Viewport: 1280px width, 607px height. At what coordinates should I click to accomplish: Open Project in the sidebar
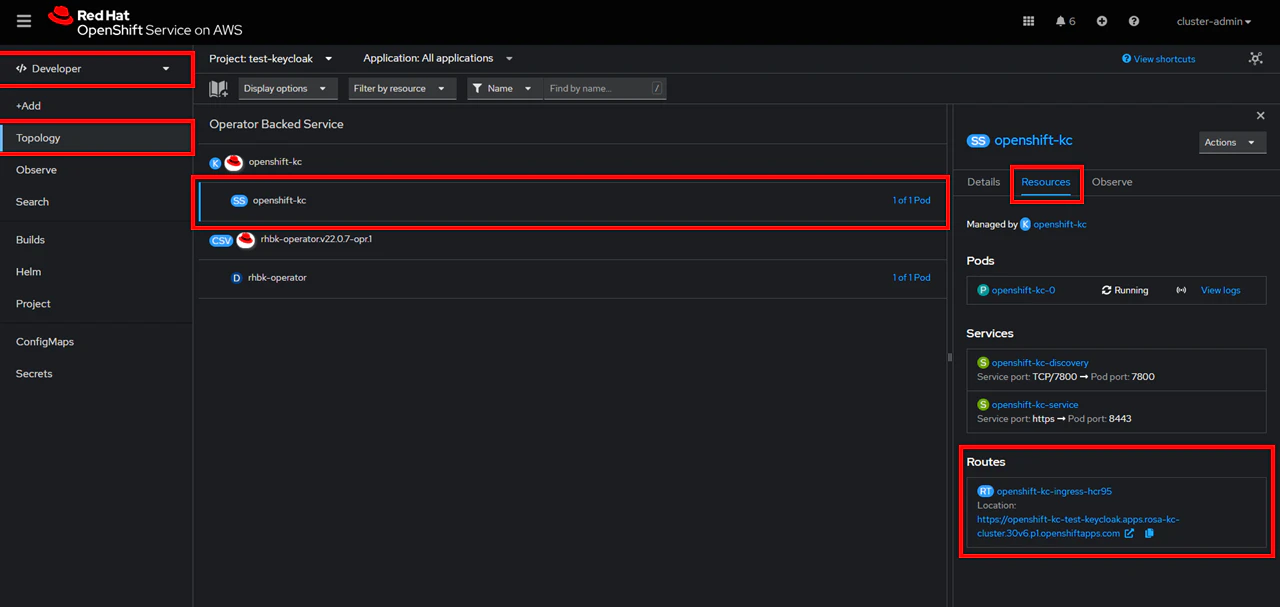tap(96, 304)
